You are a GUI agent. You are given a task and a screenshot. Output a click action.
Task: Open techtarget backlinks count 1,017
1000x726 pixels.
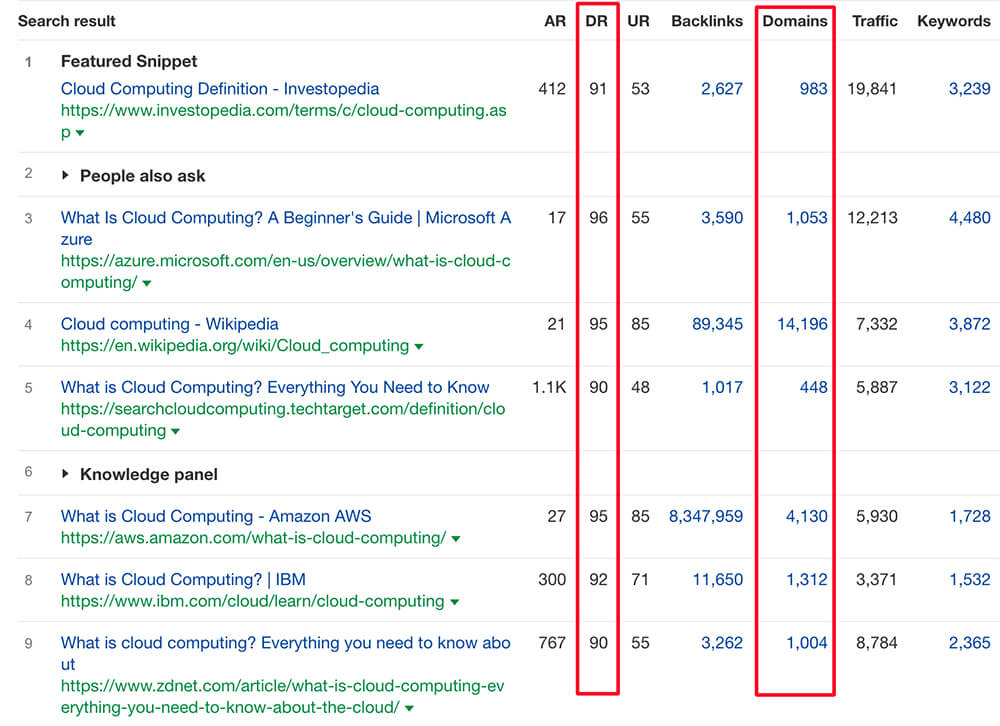[722, 387]
